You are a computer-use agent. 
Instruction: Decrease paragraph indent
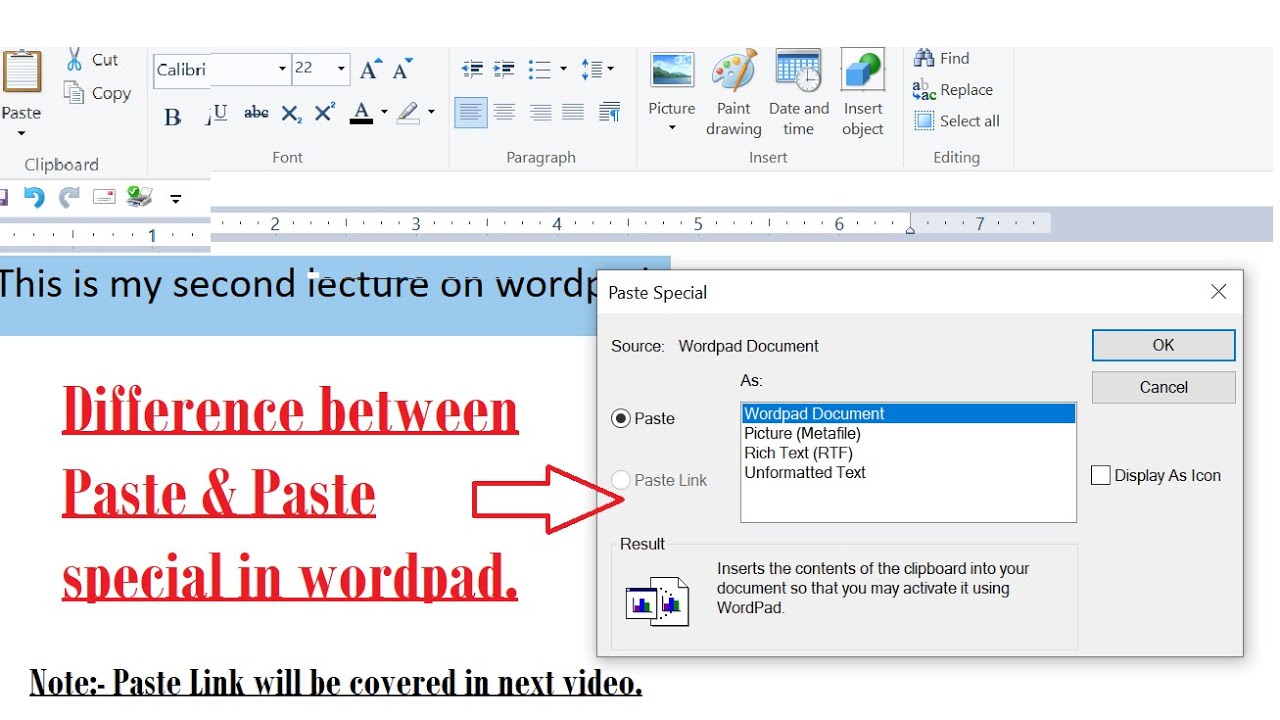click(x=472, y=69)
